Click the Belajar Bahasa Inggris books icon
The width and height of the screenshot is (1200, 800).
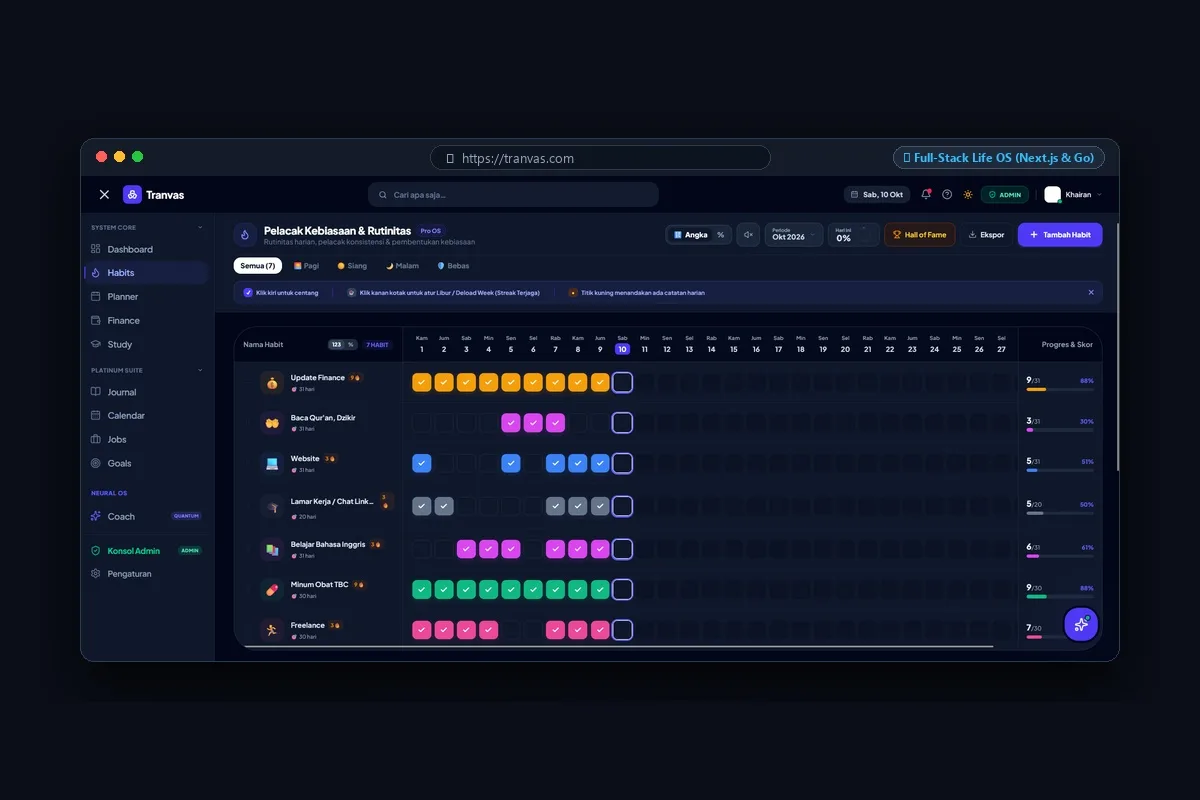tap(271, 549)
